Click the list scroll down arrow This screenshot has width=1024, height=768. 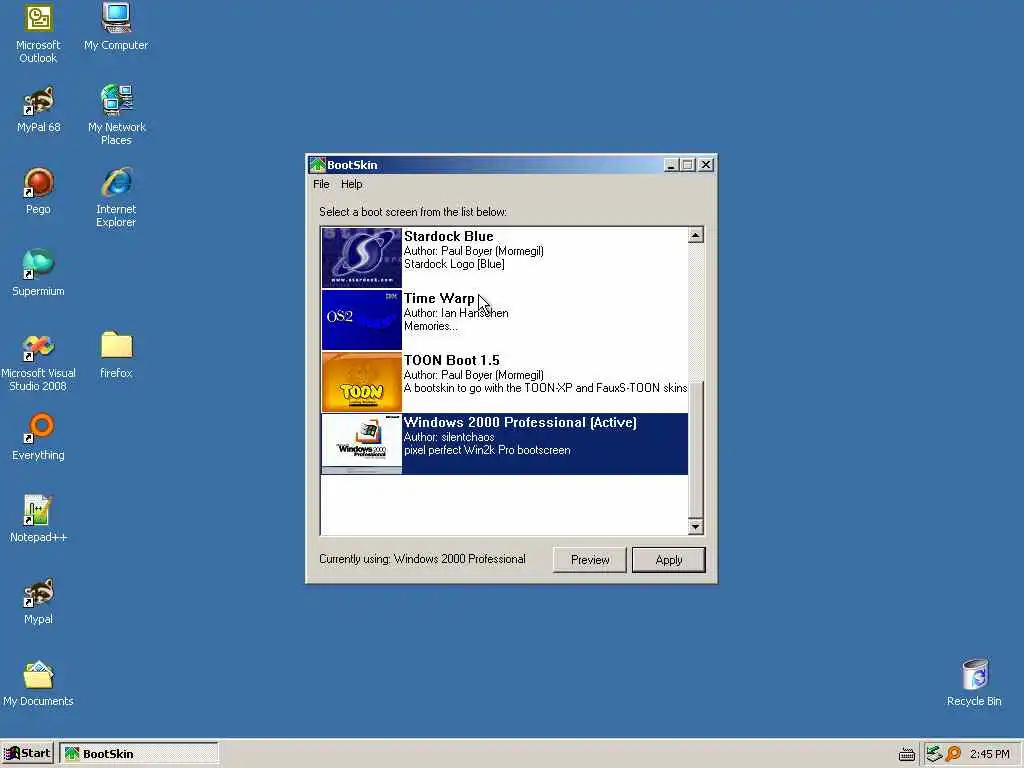coord(696,526)
